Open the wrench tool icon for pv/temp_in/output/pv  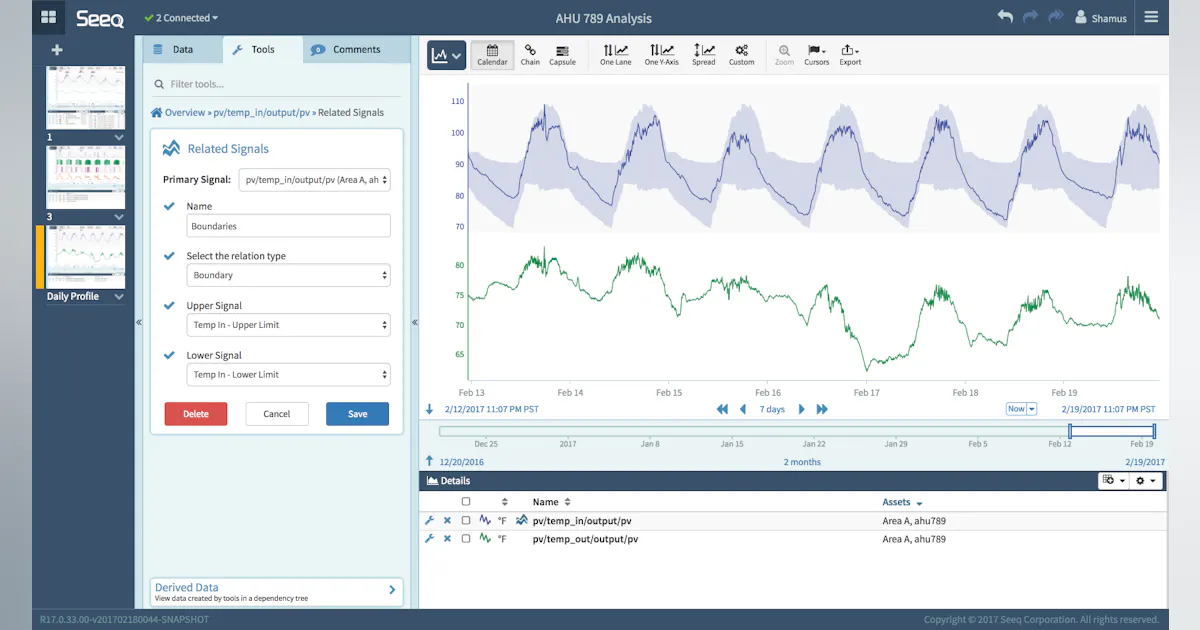coord(429,520)
